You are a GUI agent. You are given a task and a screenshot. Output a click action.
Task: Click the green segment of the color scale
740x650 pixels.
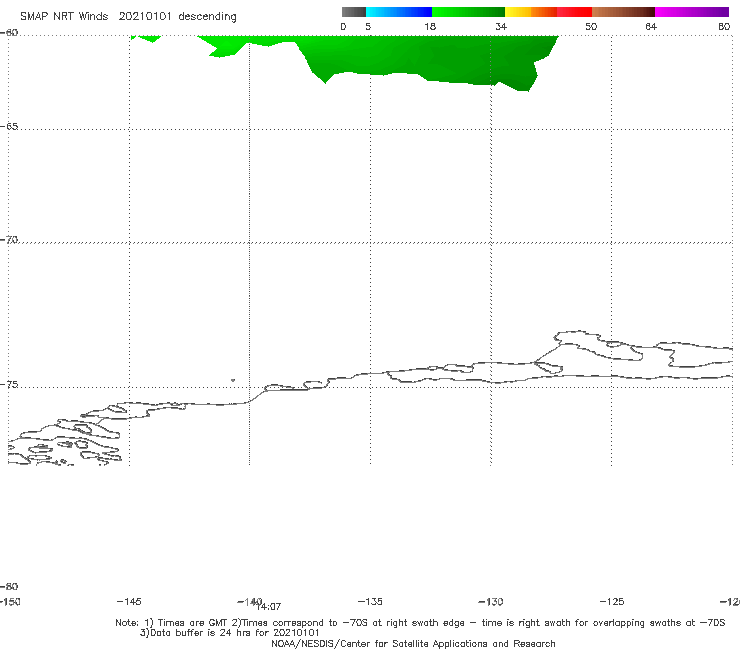468,12
